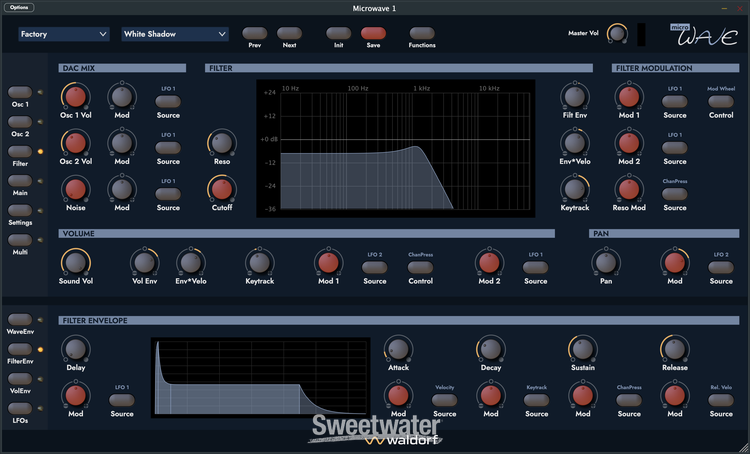Click the microWave logo
Image resolution: width=750 pixels, height=454 pixels.
[x=704, y=34]
